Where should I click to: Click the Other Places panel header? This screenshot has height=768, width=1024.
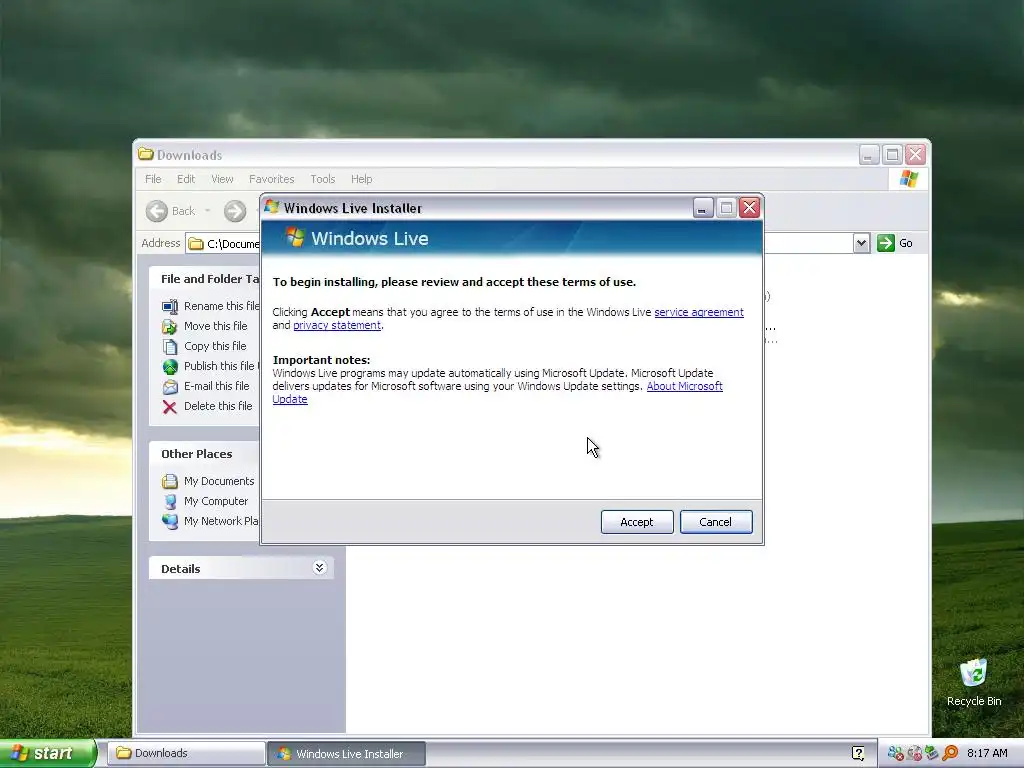coord(204,454)
